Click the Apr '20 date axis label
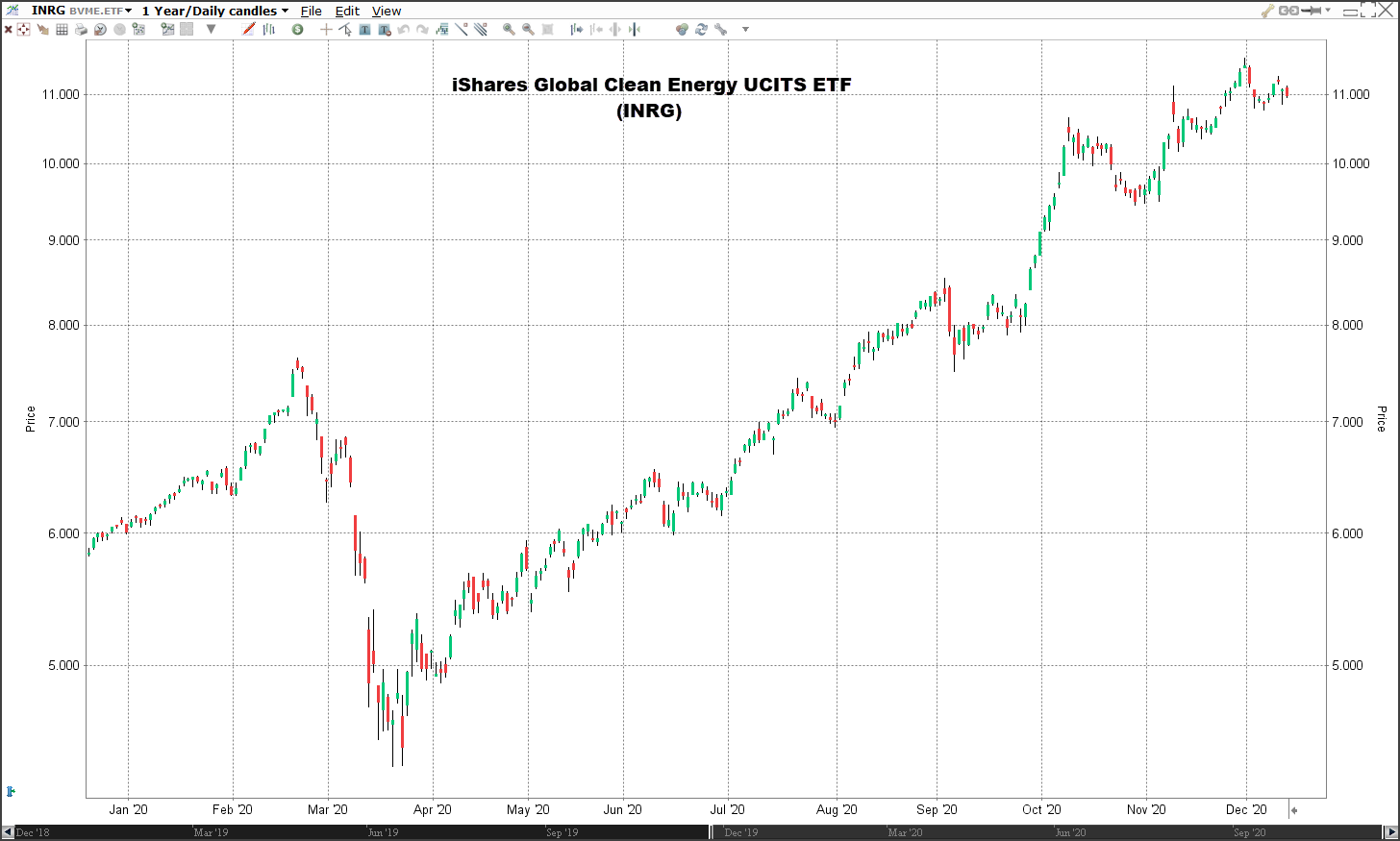Screen dimensions: 1400x841 [432, 809]
